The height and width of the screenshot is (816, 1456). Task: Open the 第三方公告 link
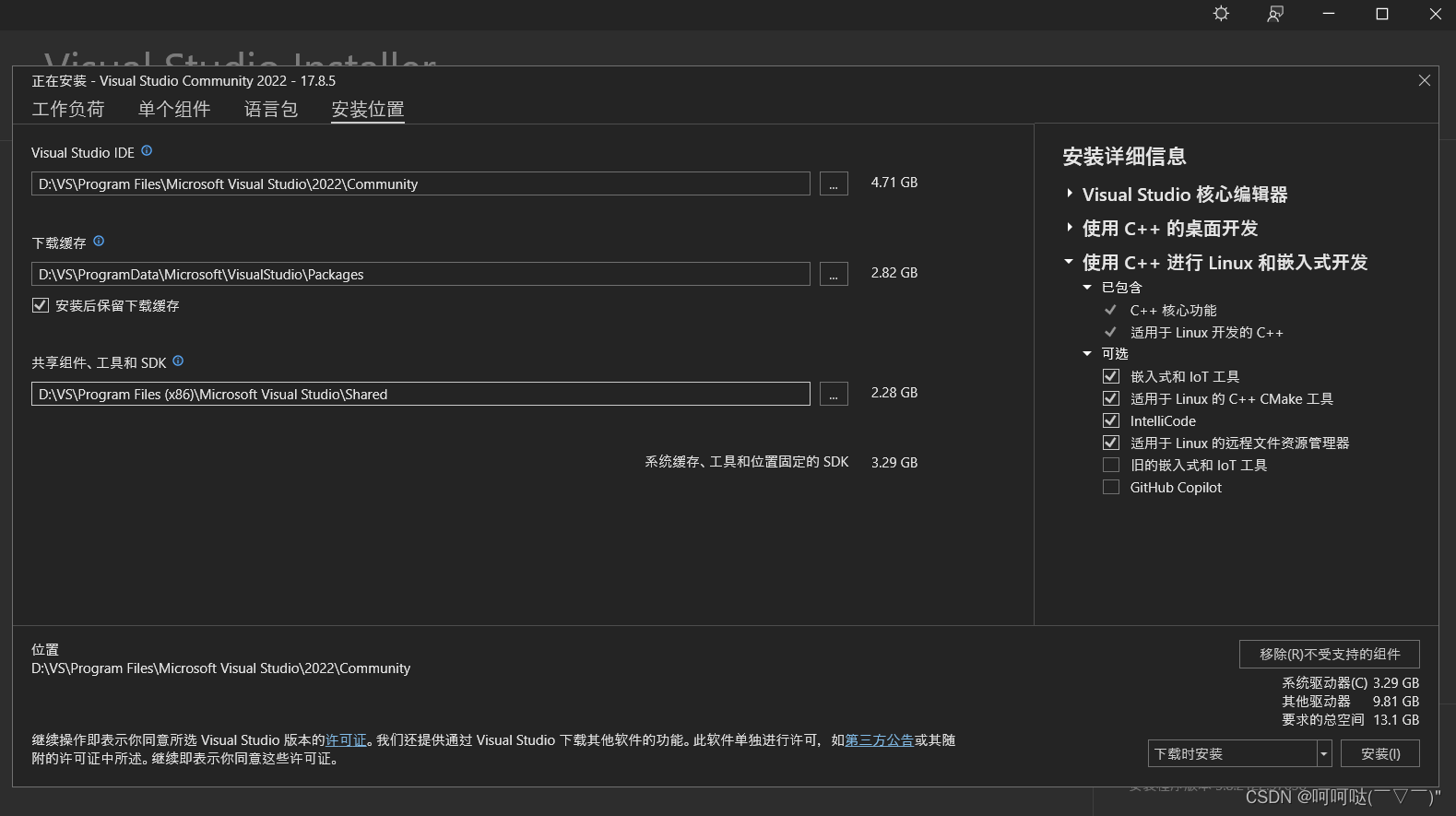[879, 739]
